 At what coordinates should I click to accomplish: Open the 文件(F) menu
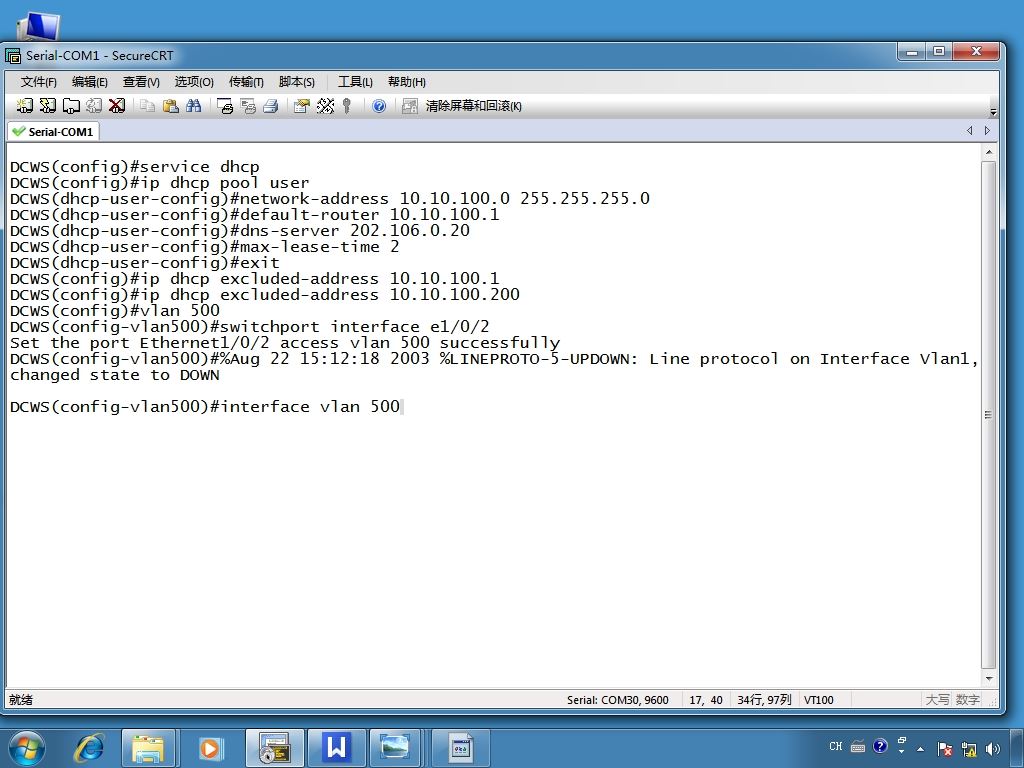39,82
